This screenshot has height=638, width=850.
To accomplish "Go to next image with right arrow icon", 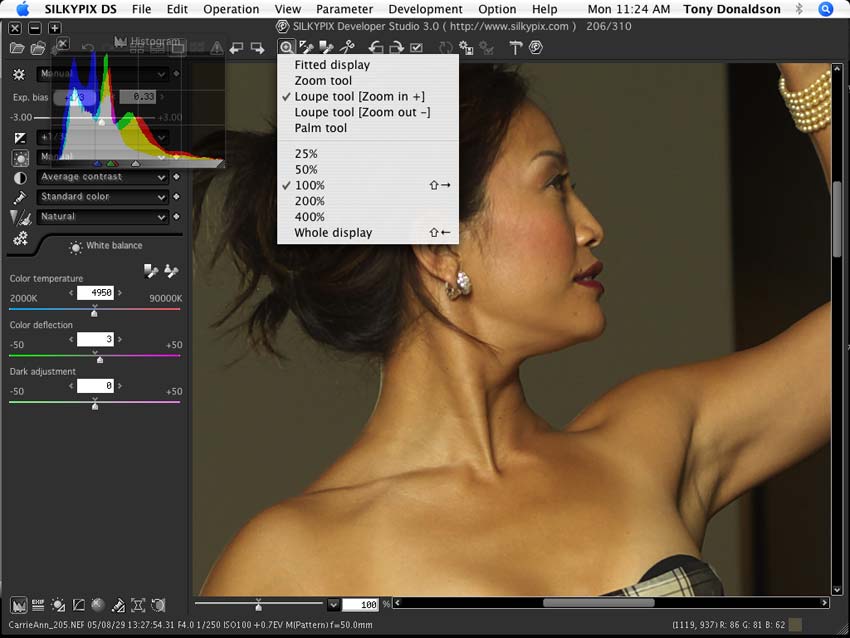I will point(257,48).
